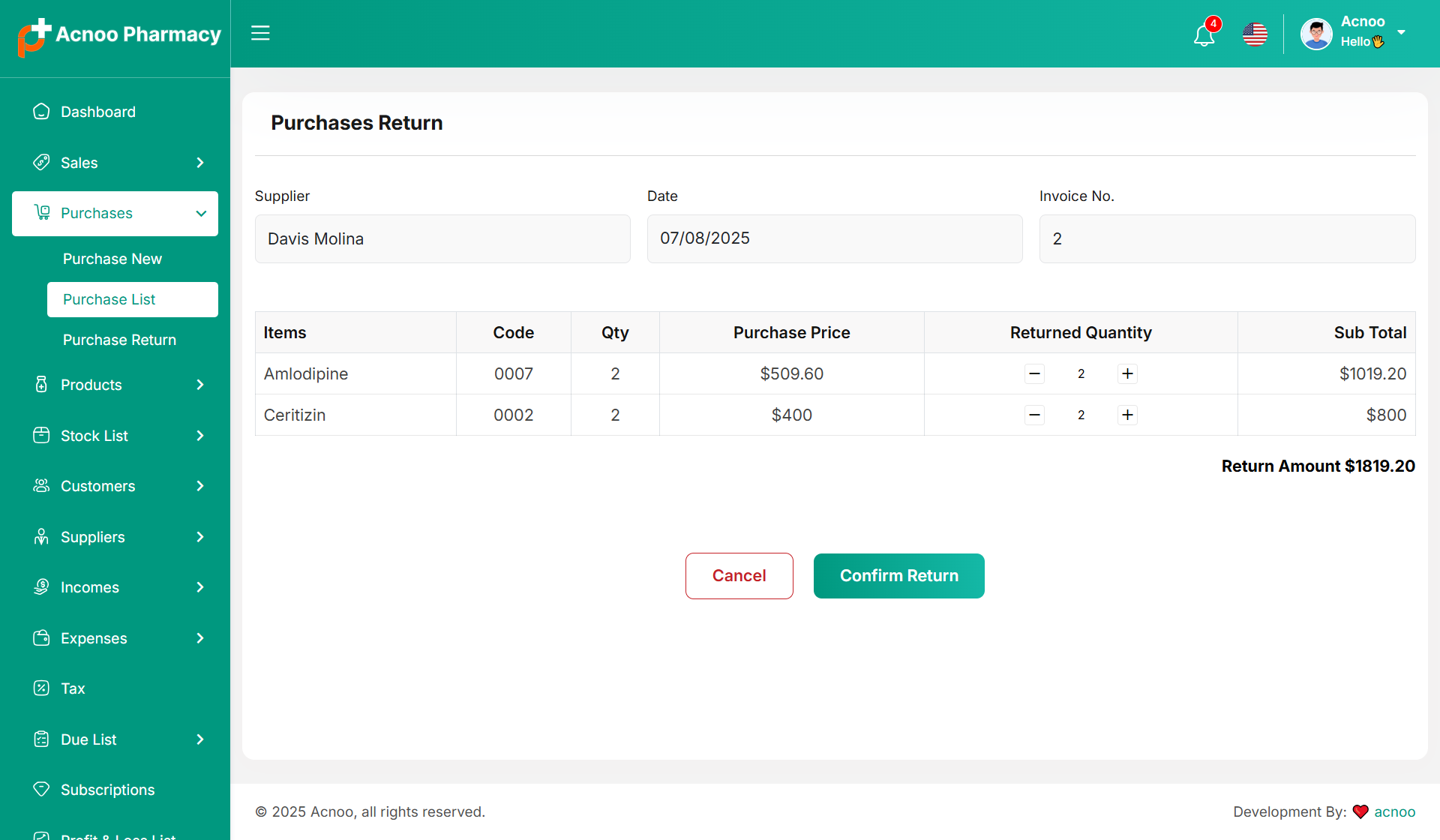Click the Date input field
Viewport: 1440px width, 840px height.
pos(834,238)
